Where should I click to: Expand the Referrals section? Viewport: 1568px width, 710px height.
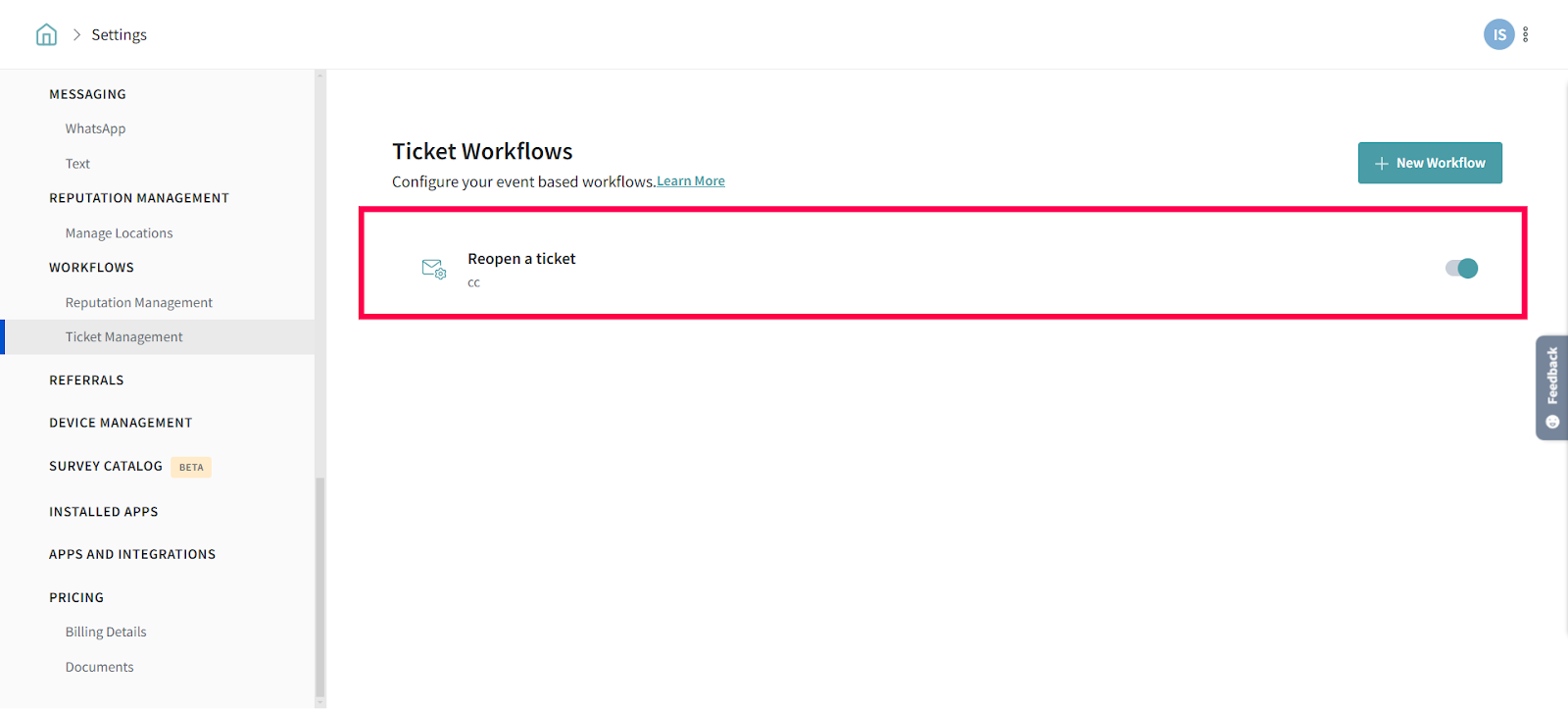tap(86, 380)
